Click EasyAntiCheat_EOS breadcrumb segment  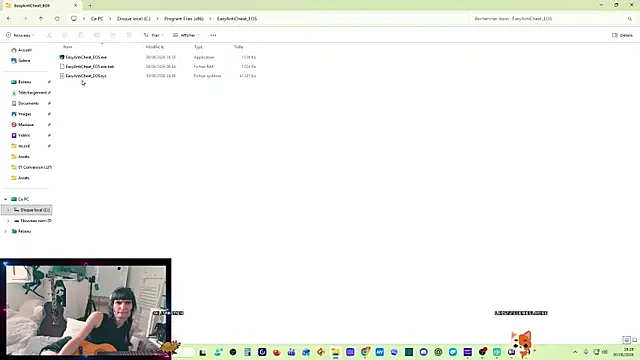click(237, 18)
